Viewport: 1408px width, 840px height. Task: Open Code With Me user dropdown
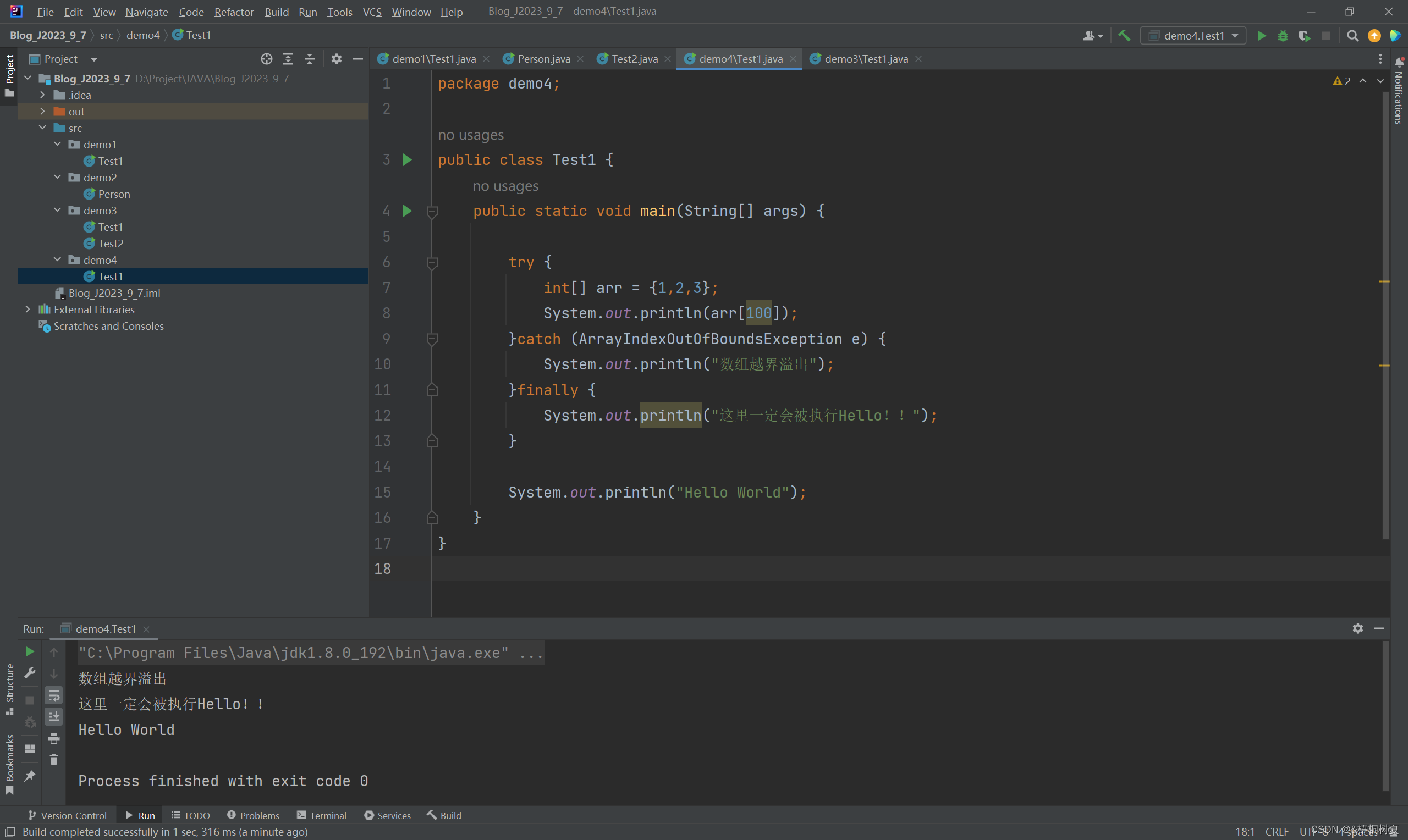[x=1093, y=36]
